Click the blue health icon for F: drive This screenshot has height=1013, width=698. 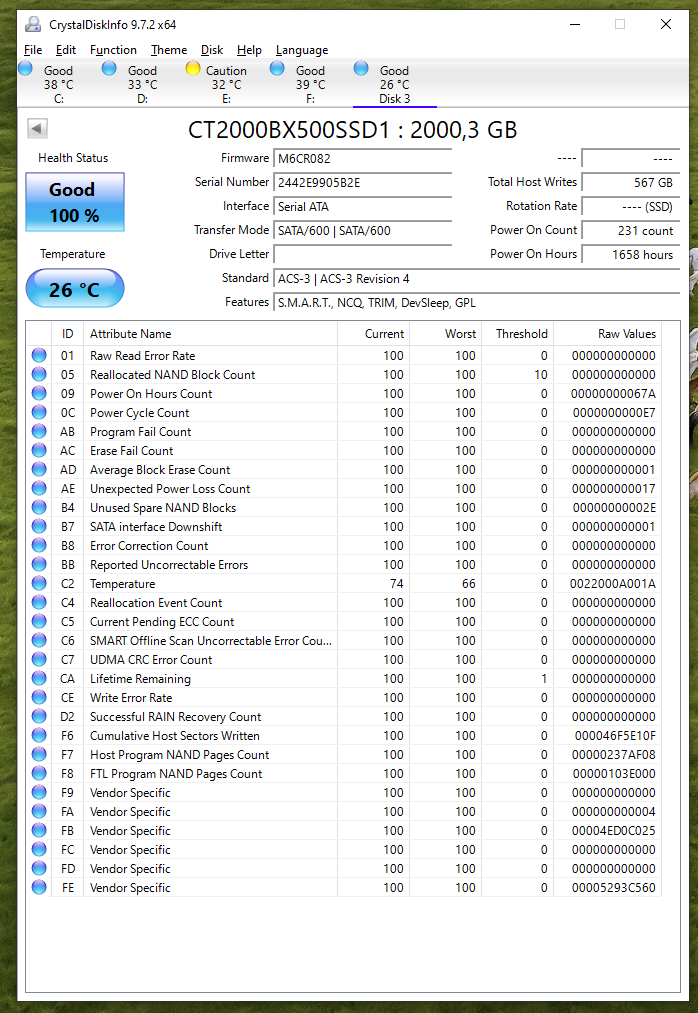pos(277,68)
